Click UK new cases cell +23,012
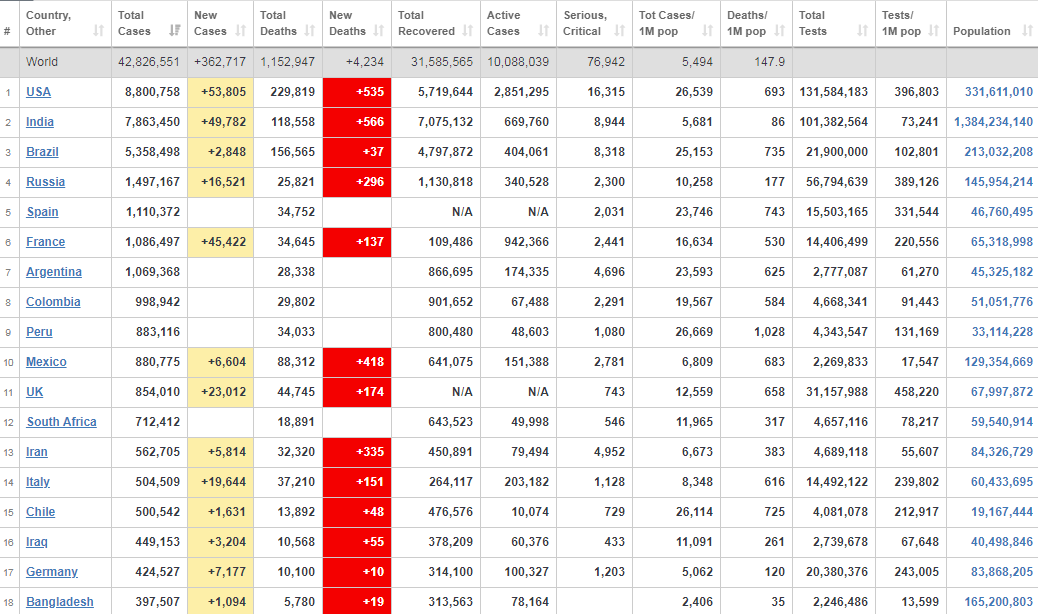Screen dimensions: 1038x614 pos(221,392)
